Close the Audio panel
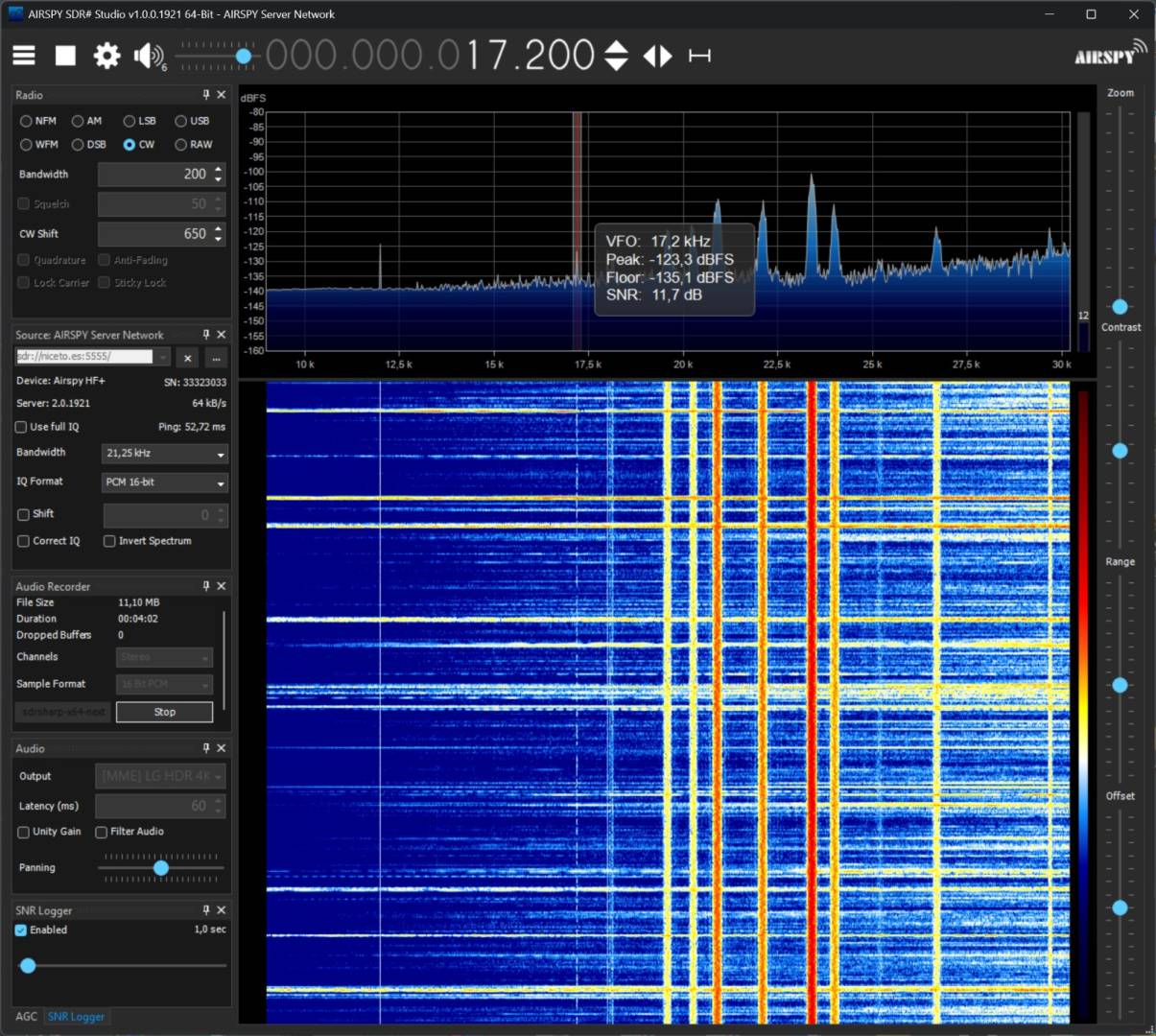This screenshot has width=1156, height=1036. click(222, 748)
